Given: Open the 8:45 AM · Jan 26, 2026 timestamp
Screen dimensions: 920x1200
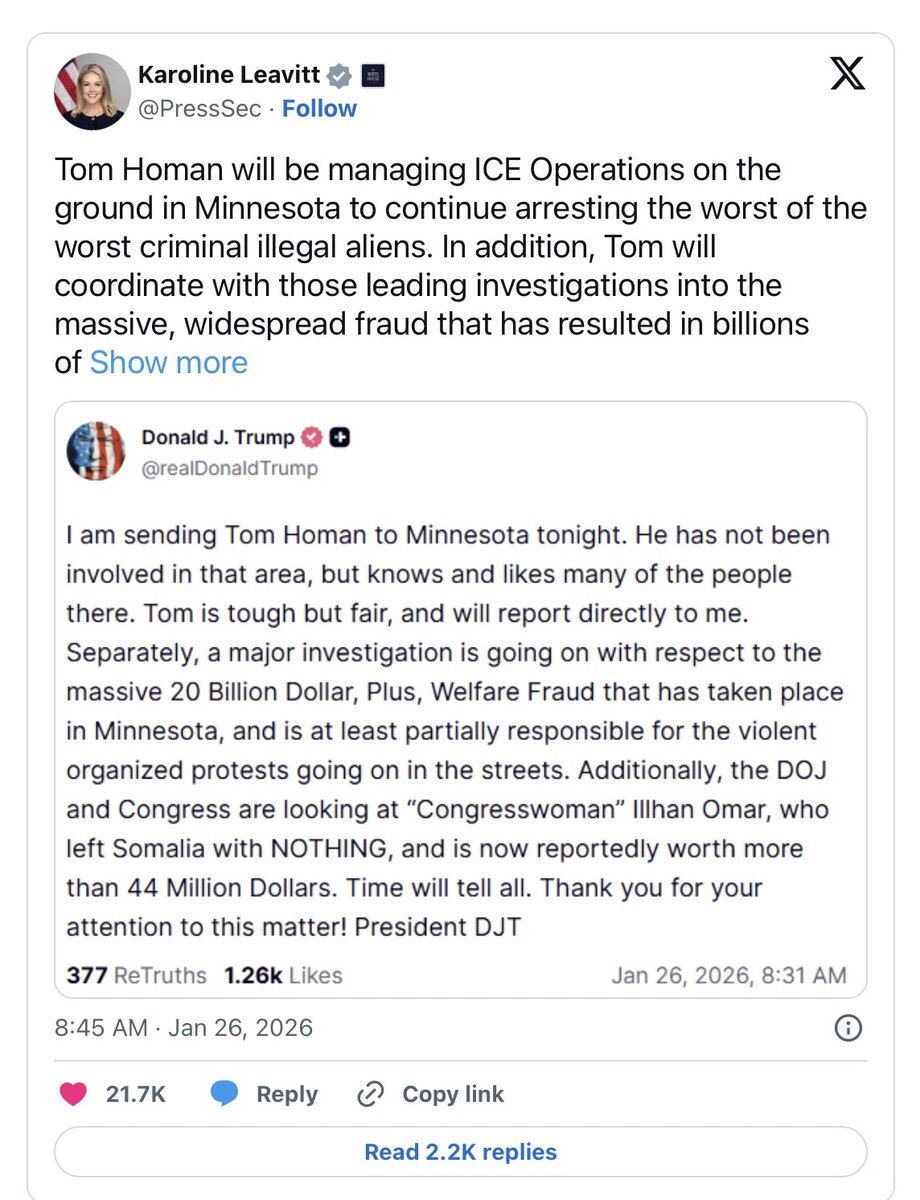Looking at the screenshot, I should pos(183,1027).
